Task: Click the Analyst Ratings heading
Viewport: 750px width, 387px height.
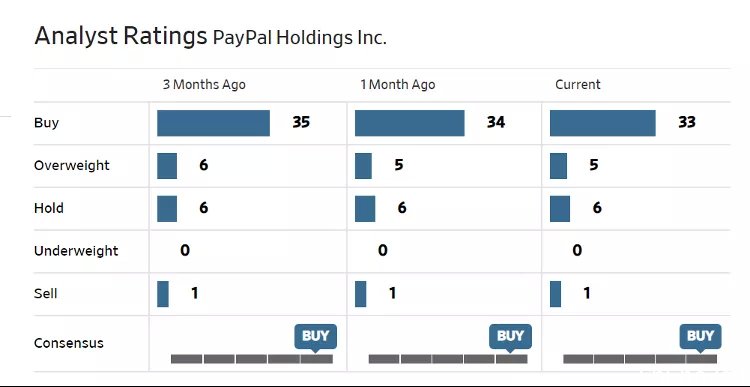Action: [121, 36]
